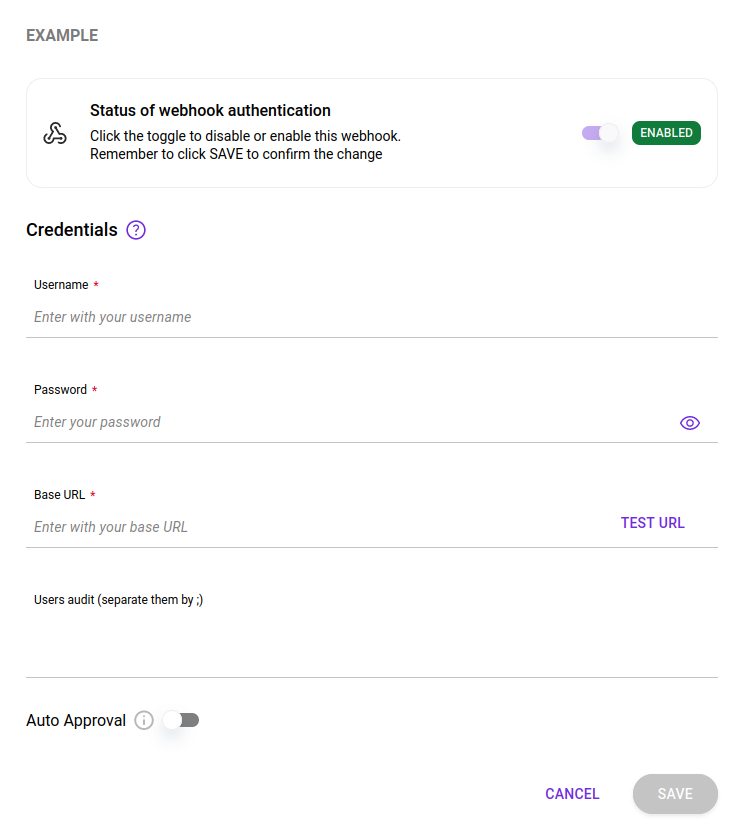The image size is (743, 839).
Task: Click the EXAMPLE heading label
Action: (x=61, y=35)
